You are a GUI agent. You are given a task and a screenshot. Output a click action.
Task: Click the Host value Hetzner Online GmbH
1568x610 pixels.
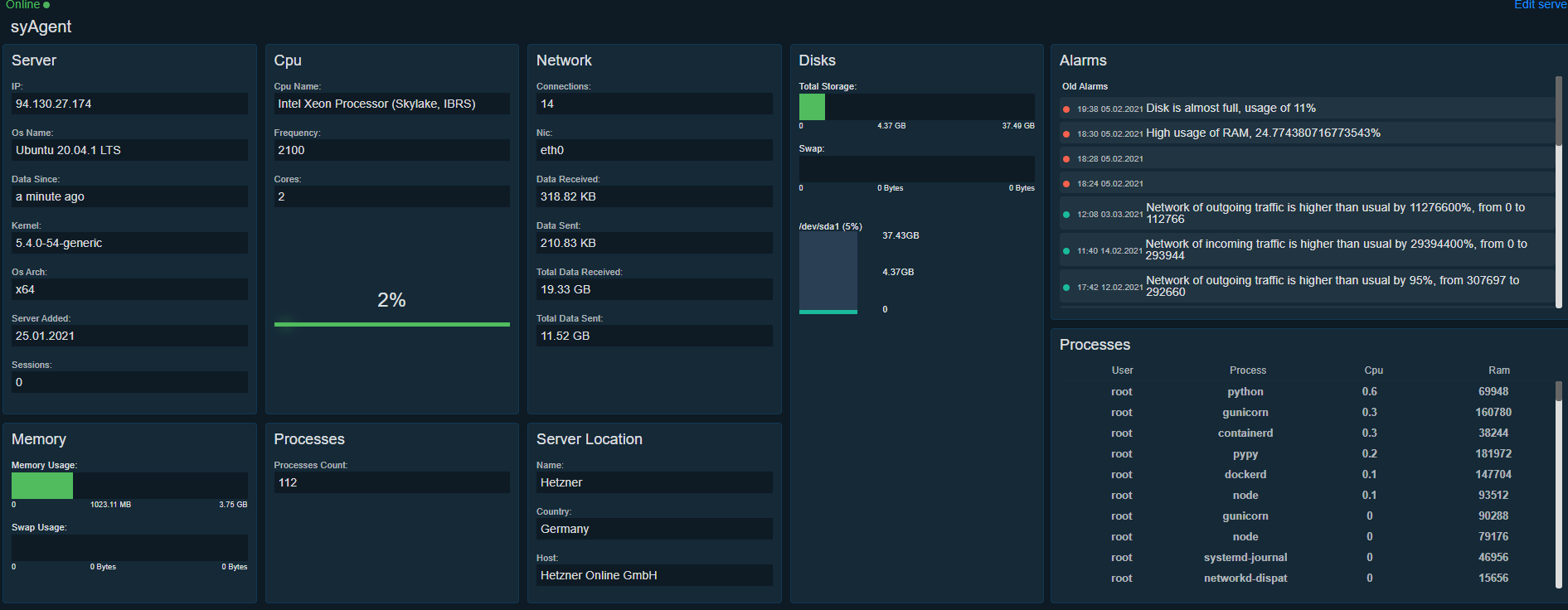point(654,575)
